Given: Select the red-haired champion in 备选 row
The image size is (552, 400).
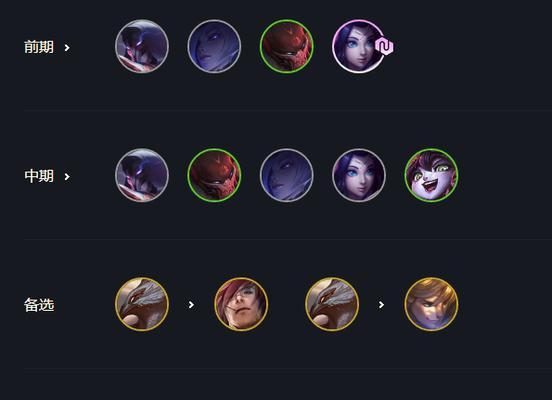Looking at the screenshot, I should tap(241, 304).
